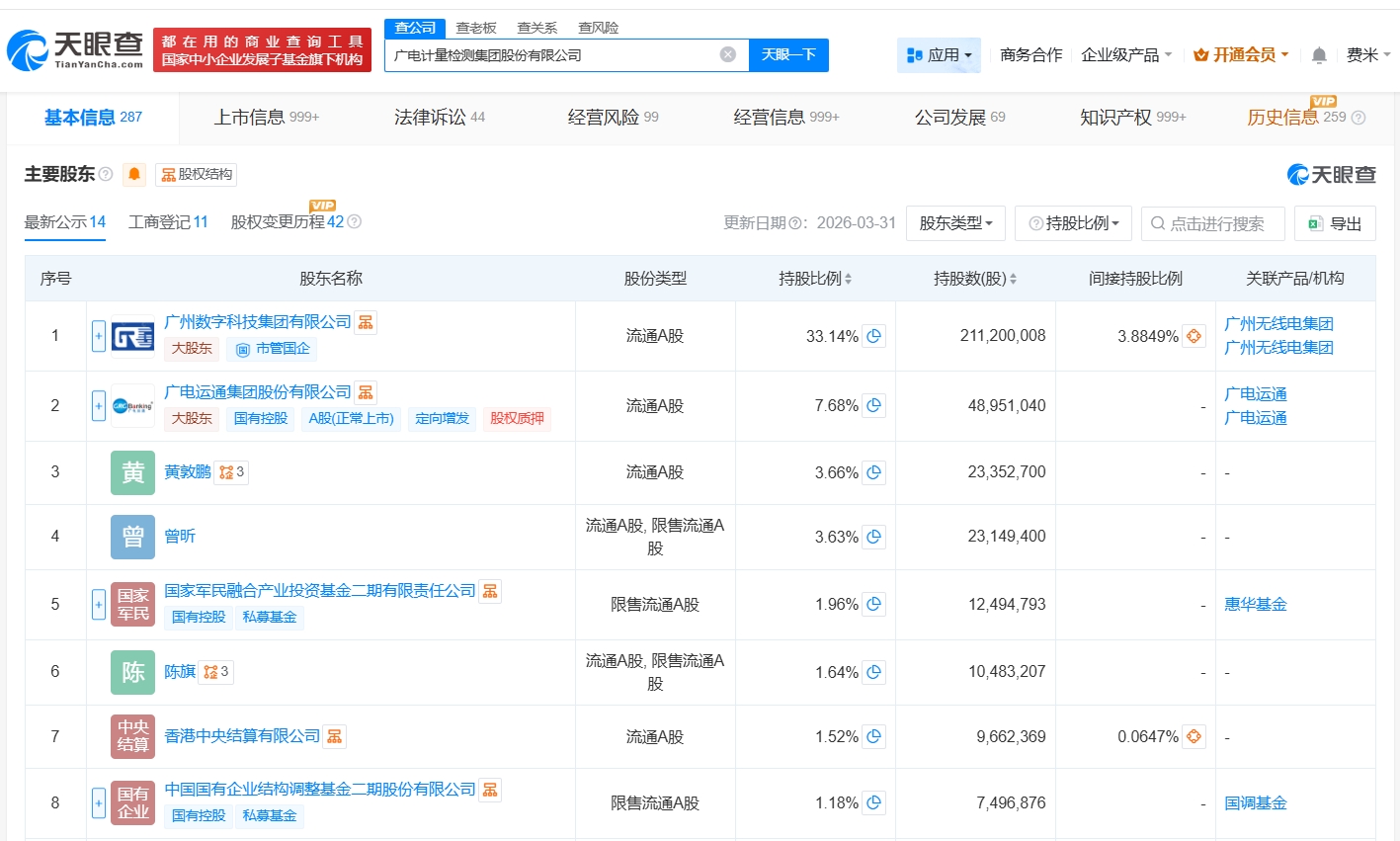Open structure icon beside 中国国有企业结构调整基金二期
1400x841 pixels.
(490, 790)
